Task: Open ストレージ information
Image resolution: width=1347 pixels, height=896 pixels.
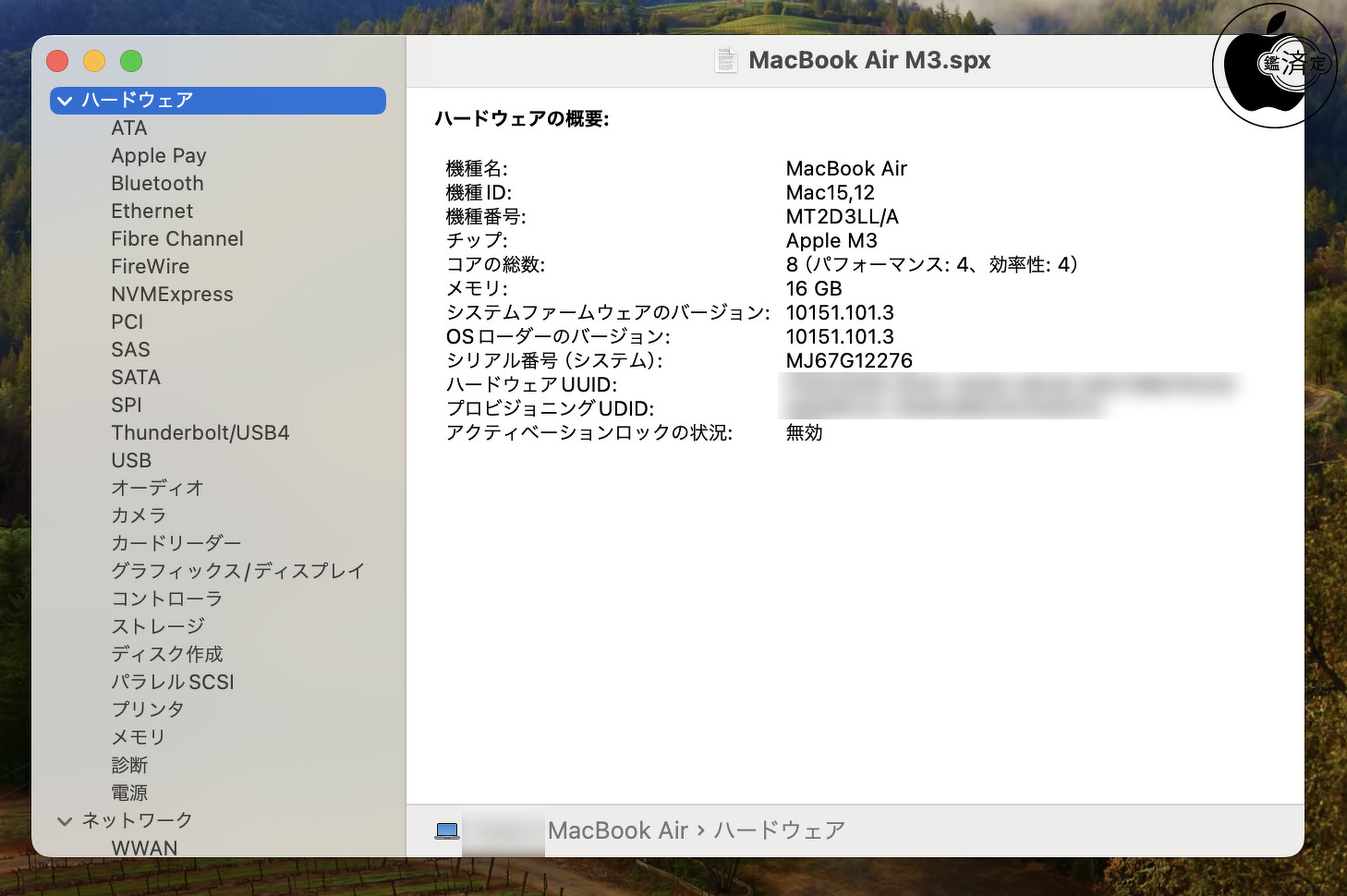Action: click(x=158, y=626)
